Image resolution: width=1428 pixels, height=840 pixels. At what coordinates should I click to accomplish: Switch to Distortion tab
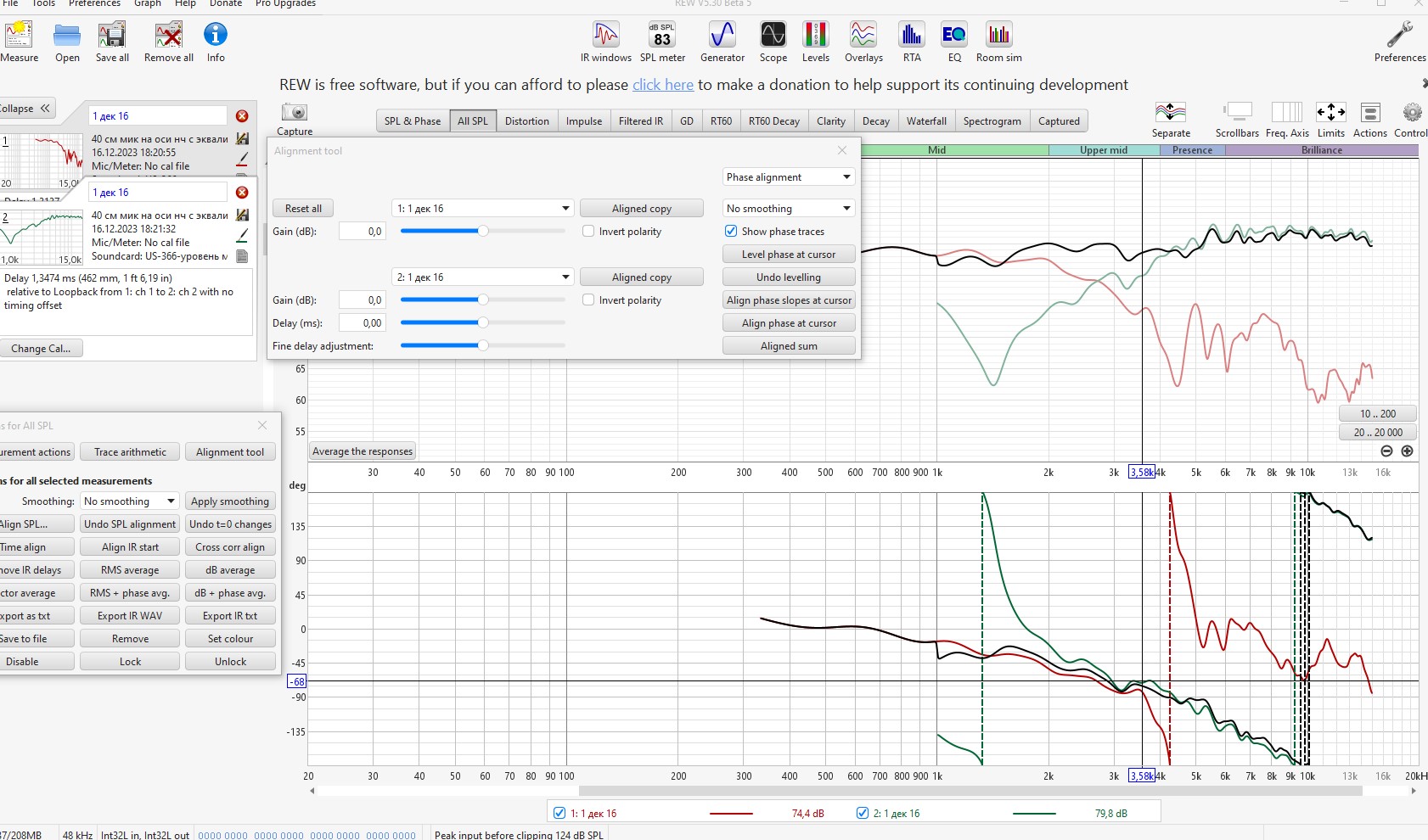point(526,121)
